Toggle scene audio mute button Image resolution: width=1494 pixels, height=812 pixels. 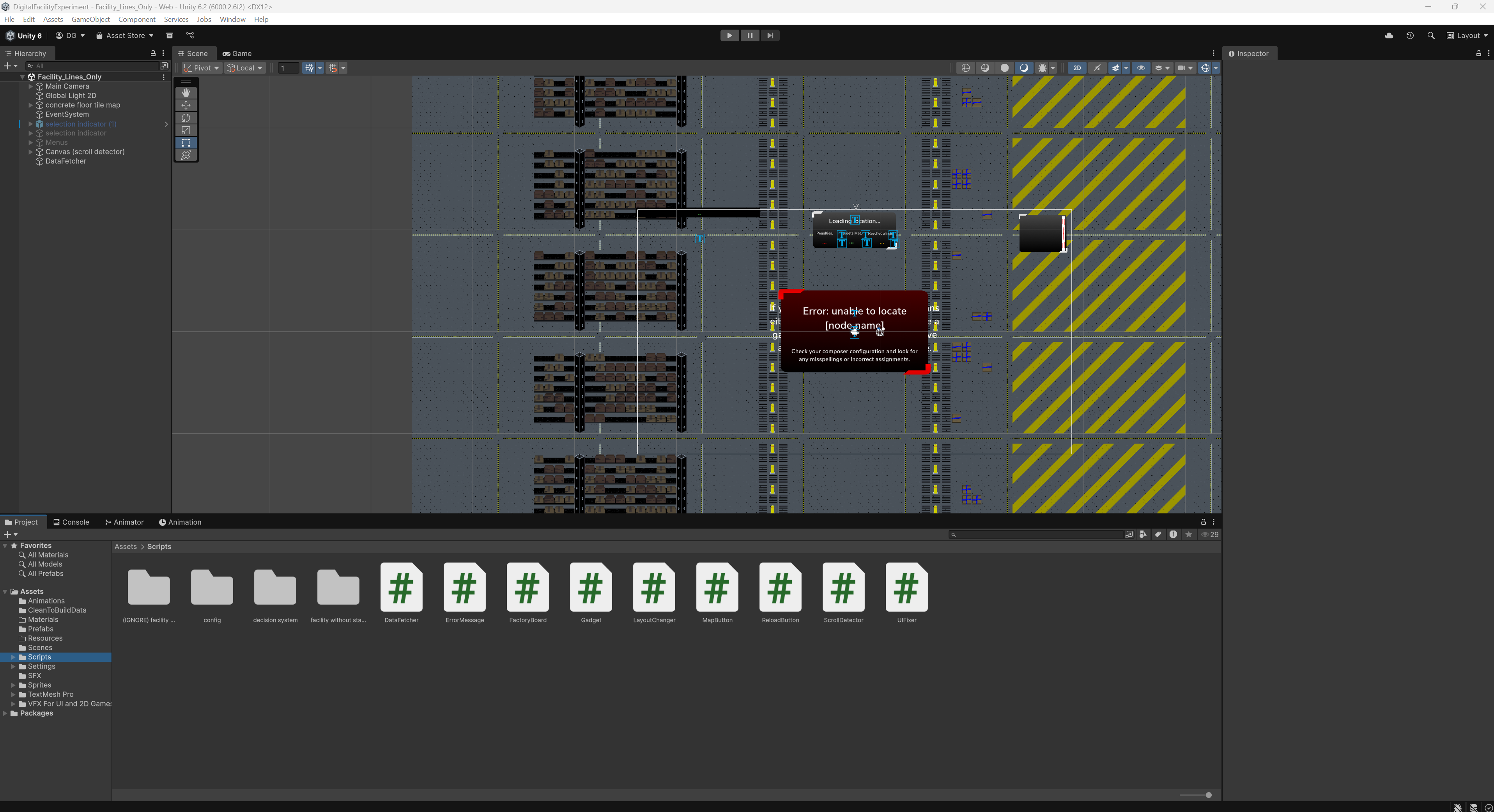(1097, 68)
